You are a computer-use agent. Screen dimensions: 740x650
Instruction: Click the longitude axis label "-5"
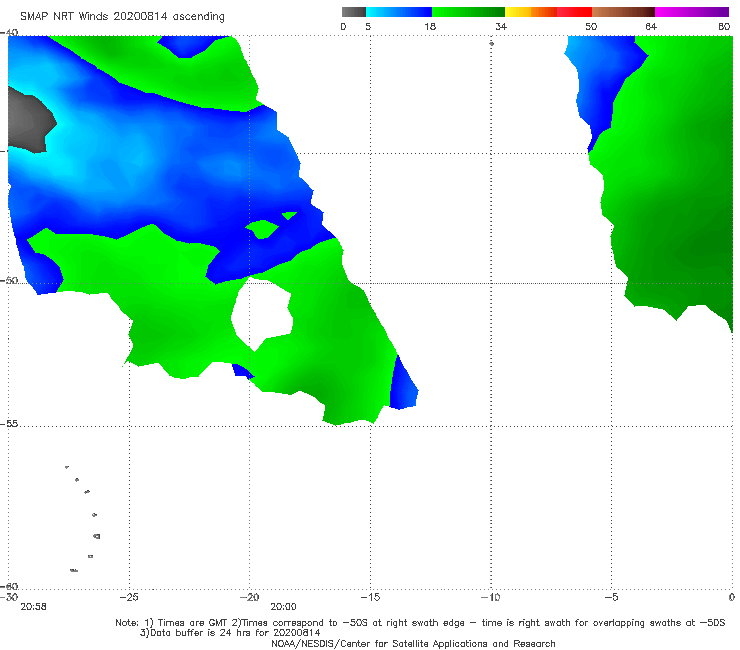point(611,597)
